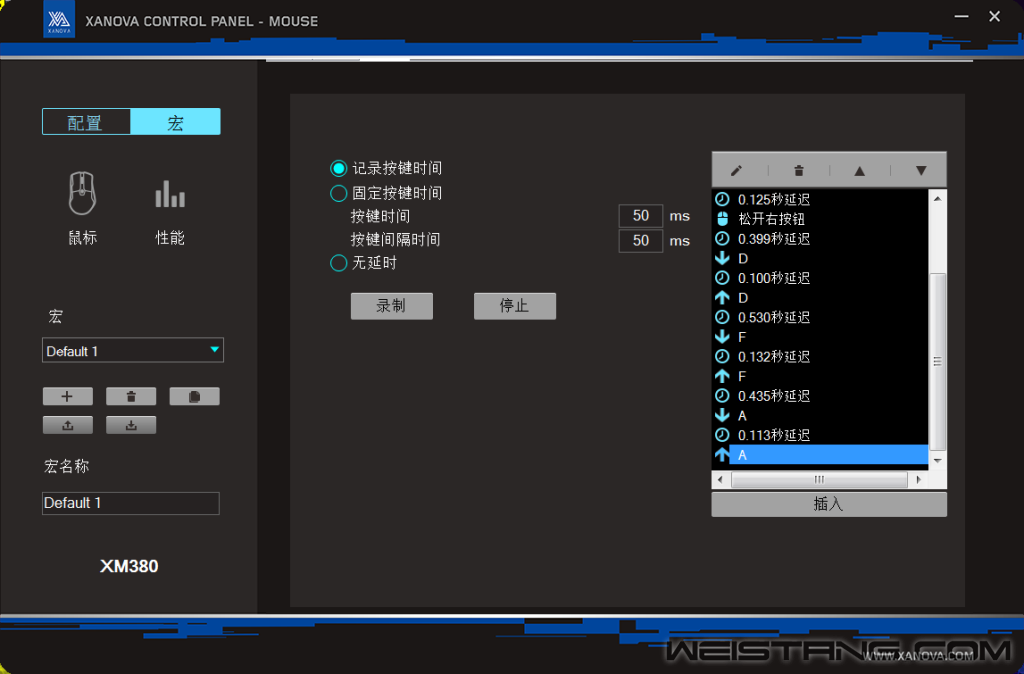Open the 性能 performance icon
Image resolution: width=1024 pixels, height=674 pixels.
170,194
